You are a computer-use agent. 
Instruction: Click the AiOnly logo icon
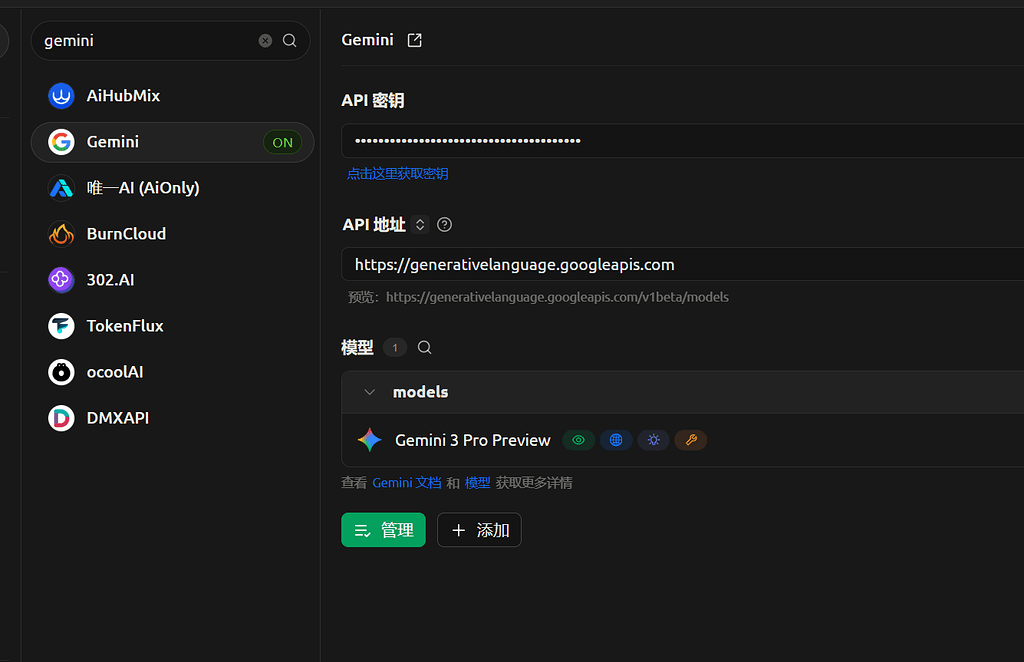[x=61, y=188]
